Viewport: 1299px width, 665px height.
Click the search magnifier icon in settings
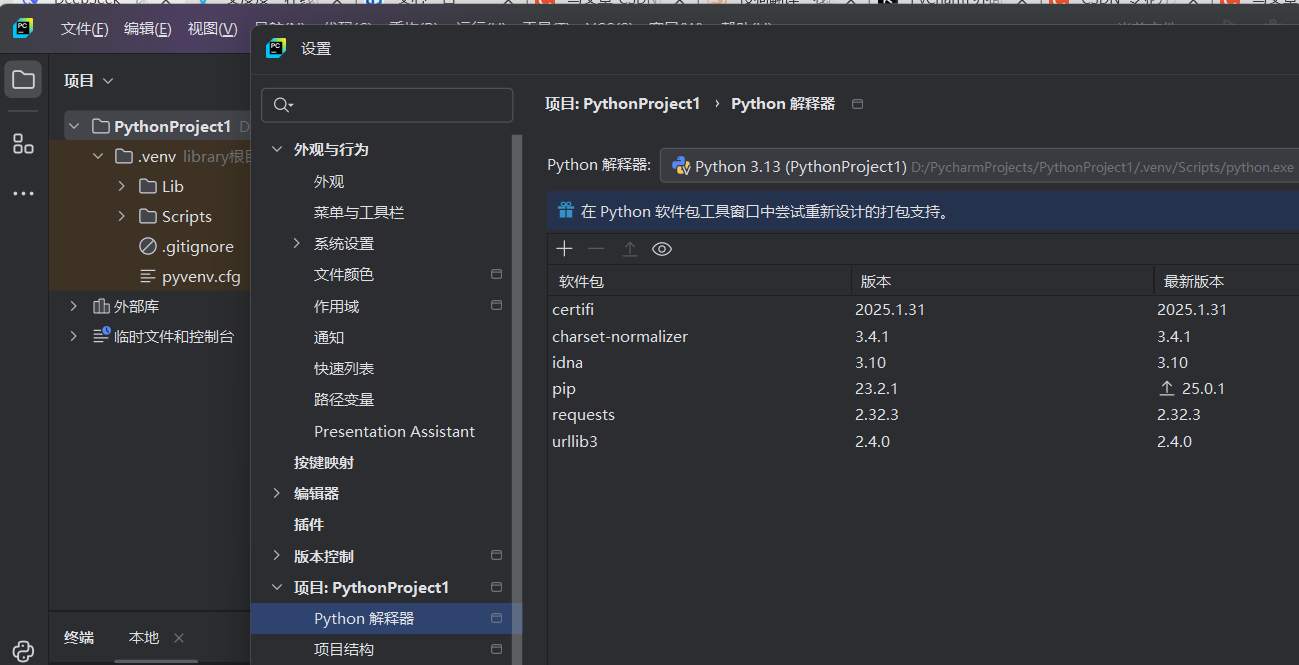tap(283, 105)
